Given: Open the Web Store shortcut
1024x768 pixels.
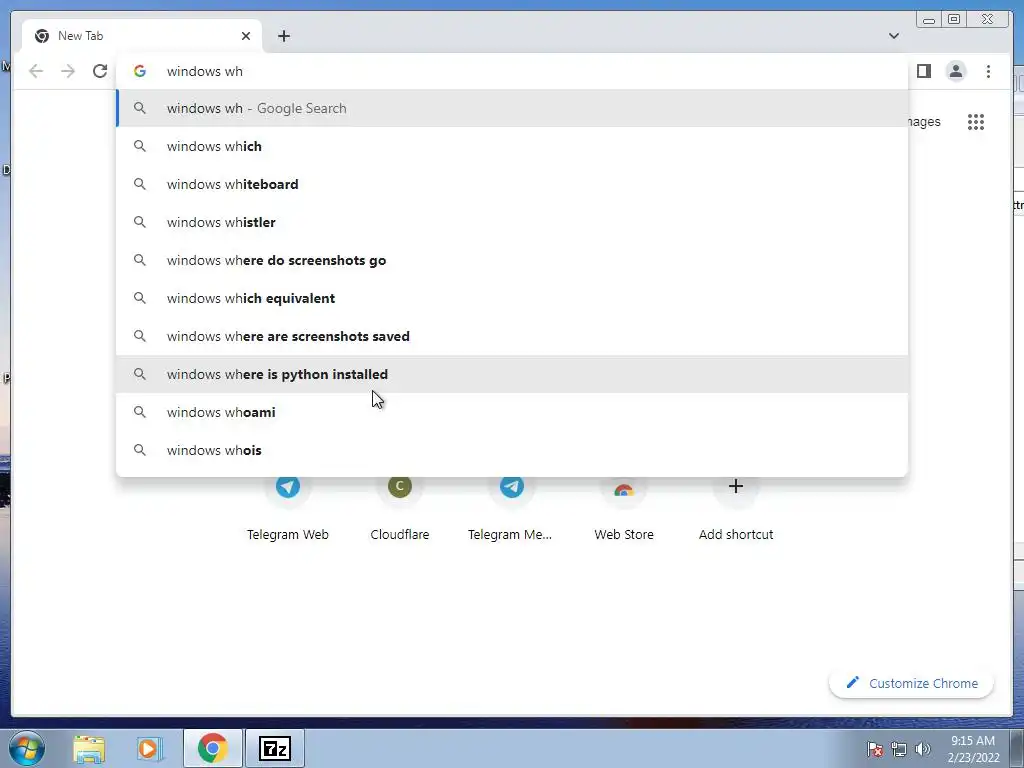Looking at the screenshot, I should pos(624,509).
